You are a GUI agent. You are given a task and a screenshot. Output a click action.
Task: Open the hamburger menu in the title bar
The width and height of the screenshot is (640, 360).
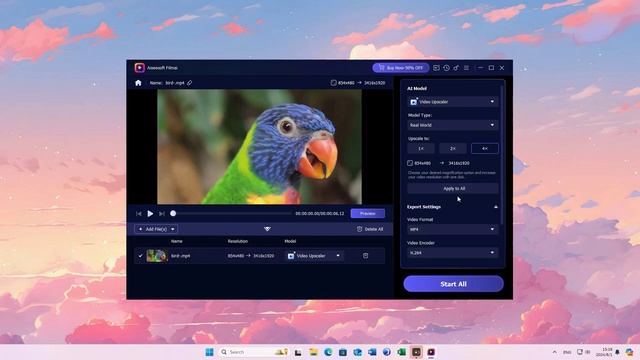(x=466, y=68)
